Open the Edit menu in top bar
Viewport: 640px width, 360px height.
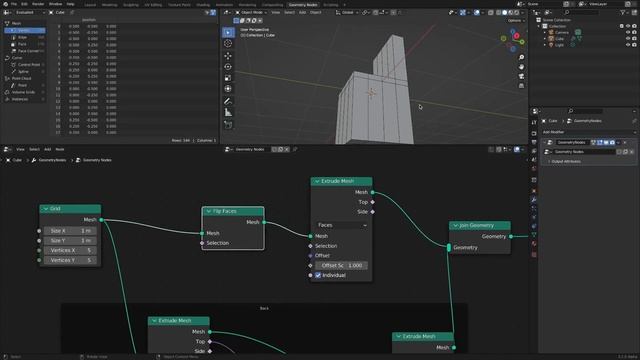click(x=24, y=4)
